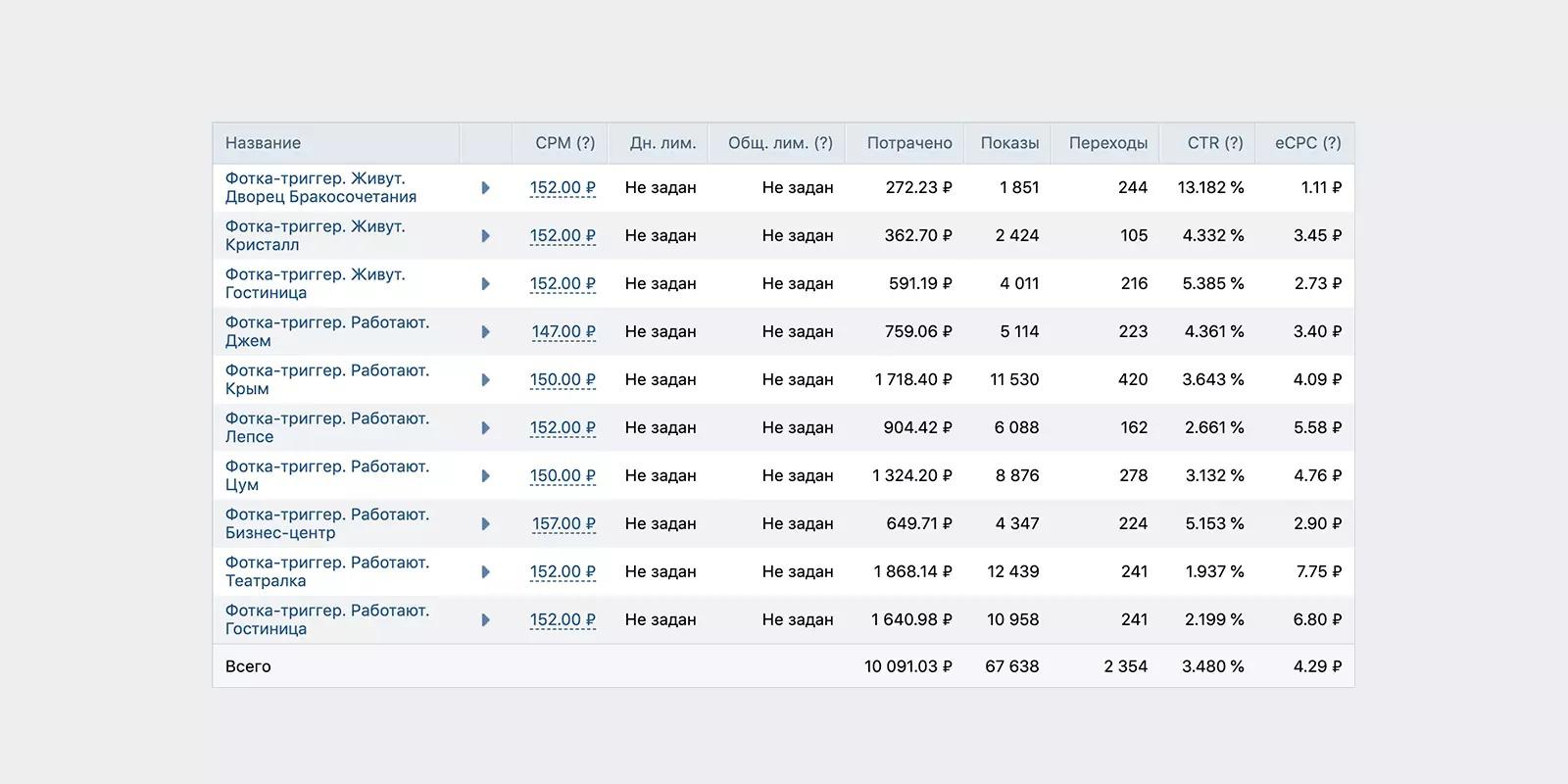Expand status arrow for Работают. Театралка ad

tap(485, 571)
